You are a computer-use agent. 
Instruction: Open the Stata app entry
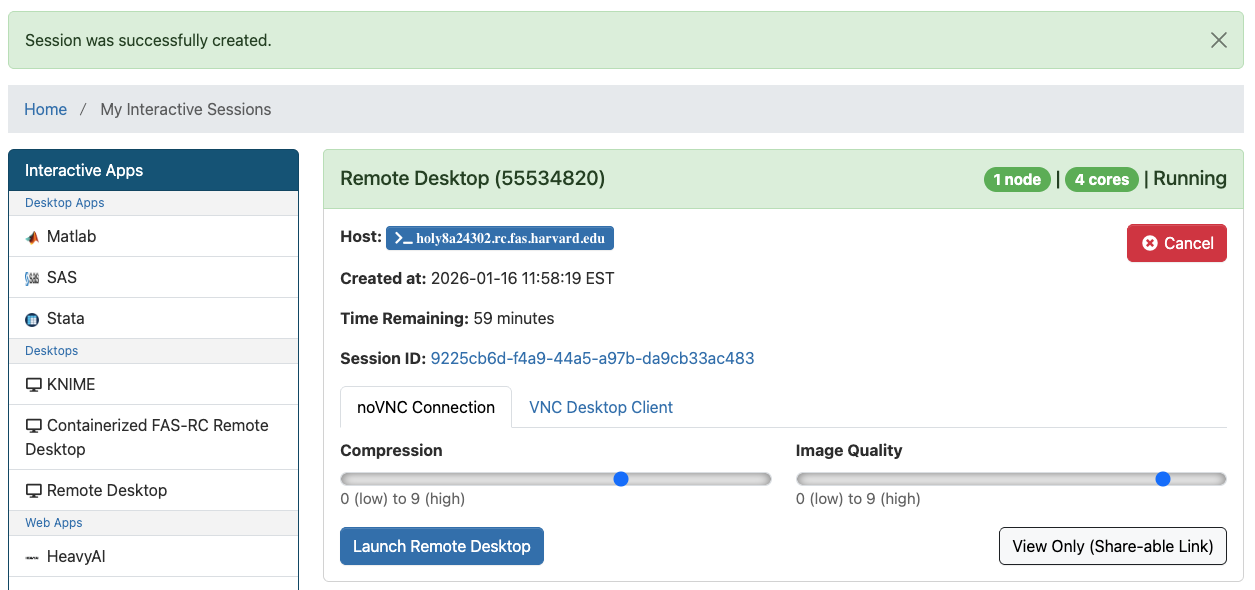[x=66, y=319]
